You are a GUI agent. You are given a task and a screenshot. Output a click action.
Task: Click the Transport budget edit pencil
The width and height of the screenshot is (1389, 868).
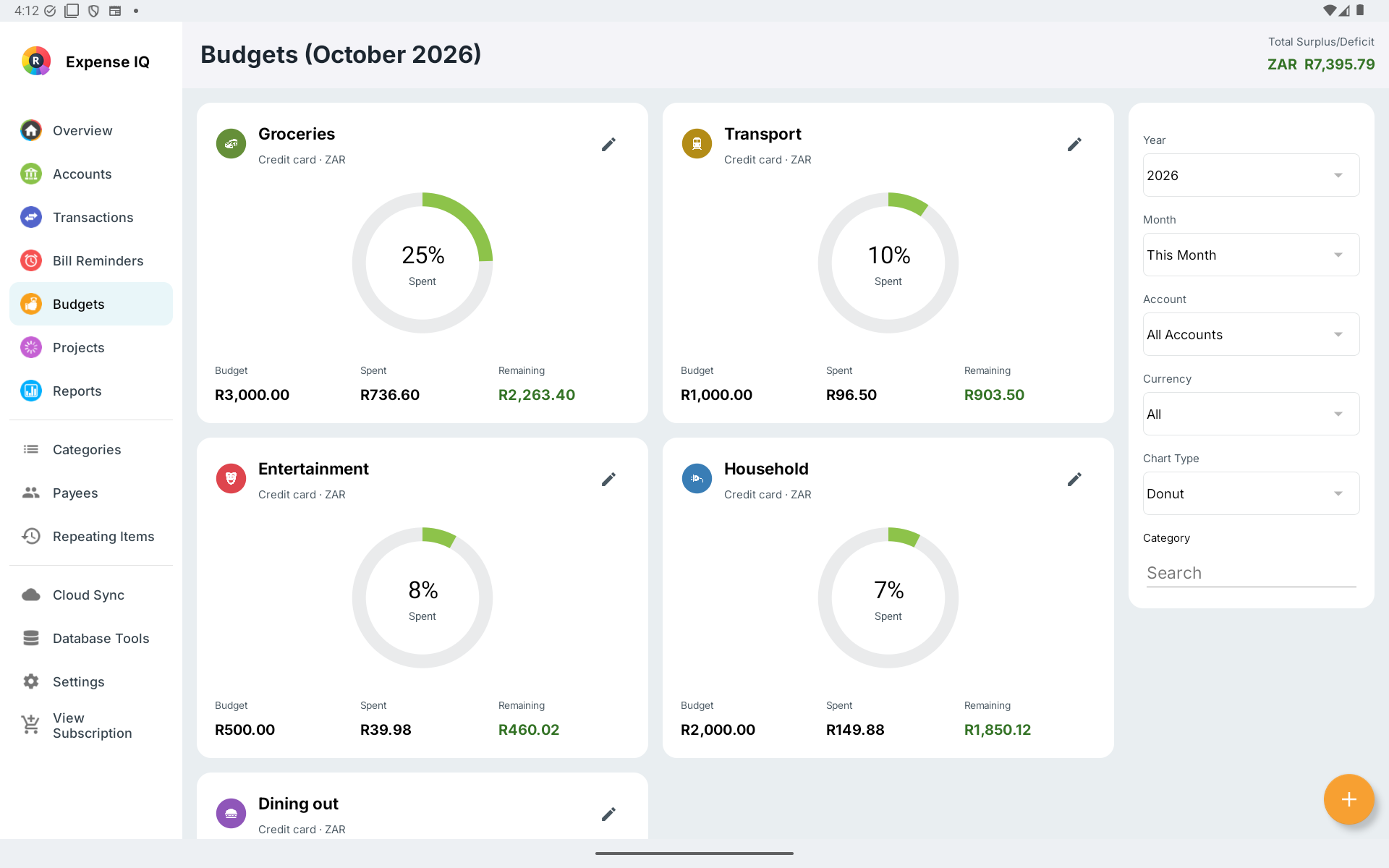[x=1074, y=145]
